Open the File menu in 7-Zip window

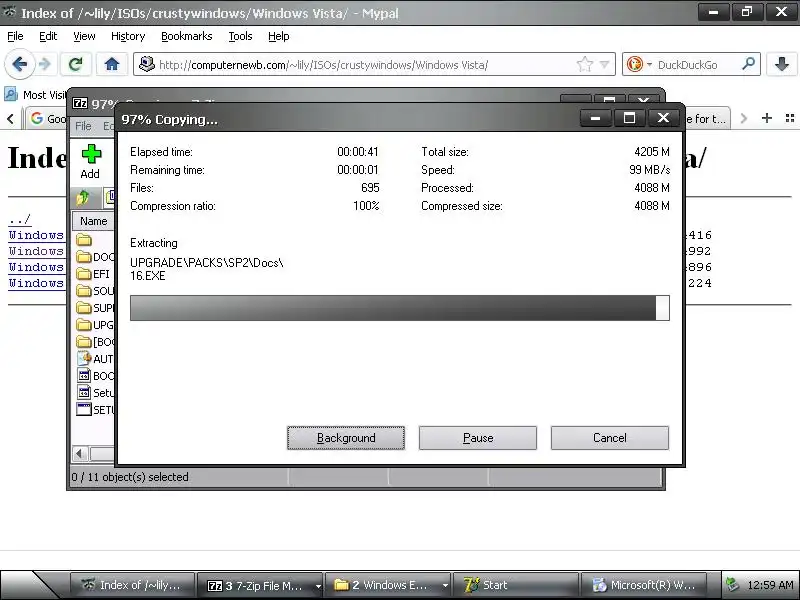coord(83,126)
